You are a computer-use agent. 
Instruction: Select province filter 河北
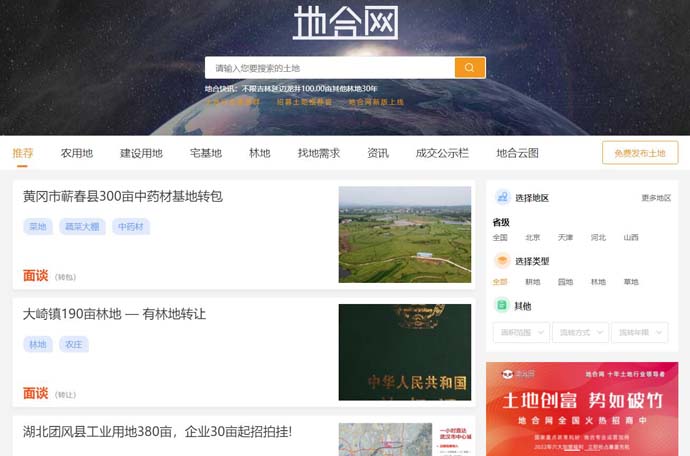598,237
